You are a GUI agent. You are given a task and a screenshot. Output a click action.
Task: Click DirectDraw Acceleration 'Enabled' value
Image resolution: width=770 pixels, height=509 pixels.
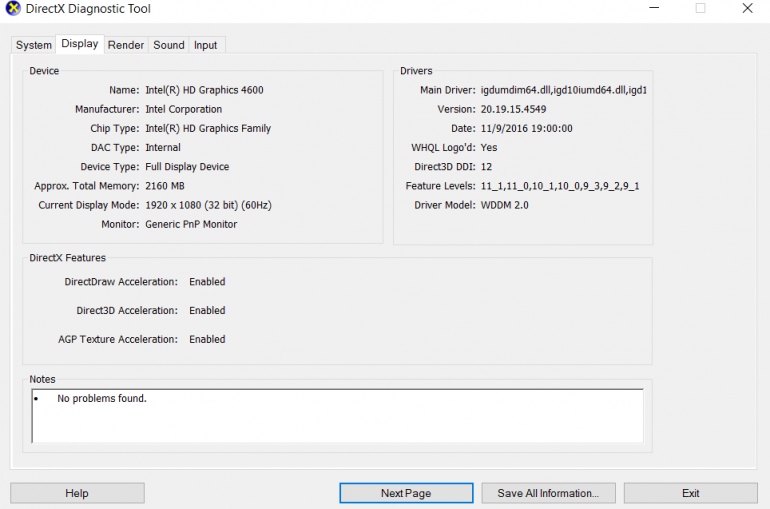click(x=207, y=282)
